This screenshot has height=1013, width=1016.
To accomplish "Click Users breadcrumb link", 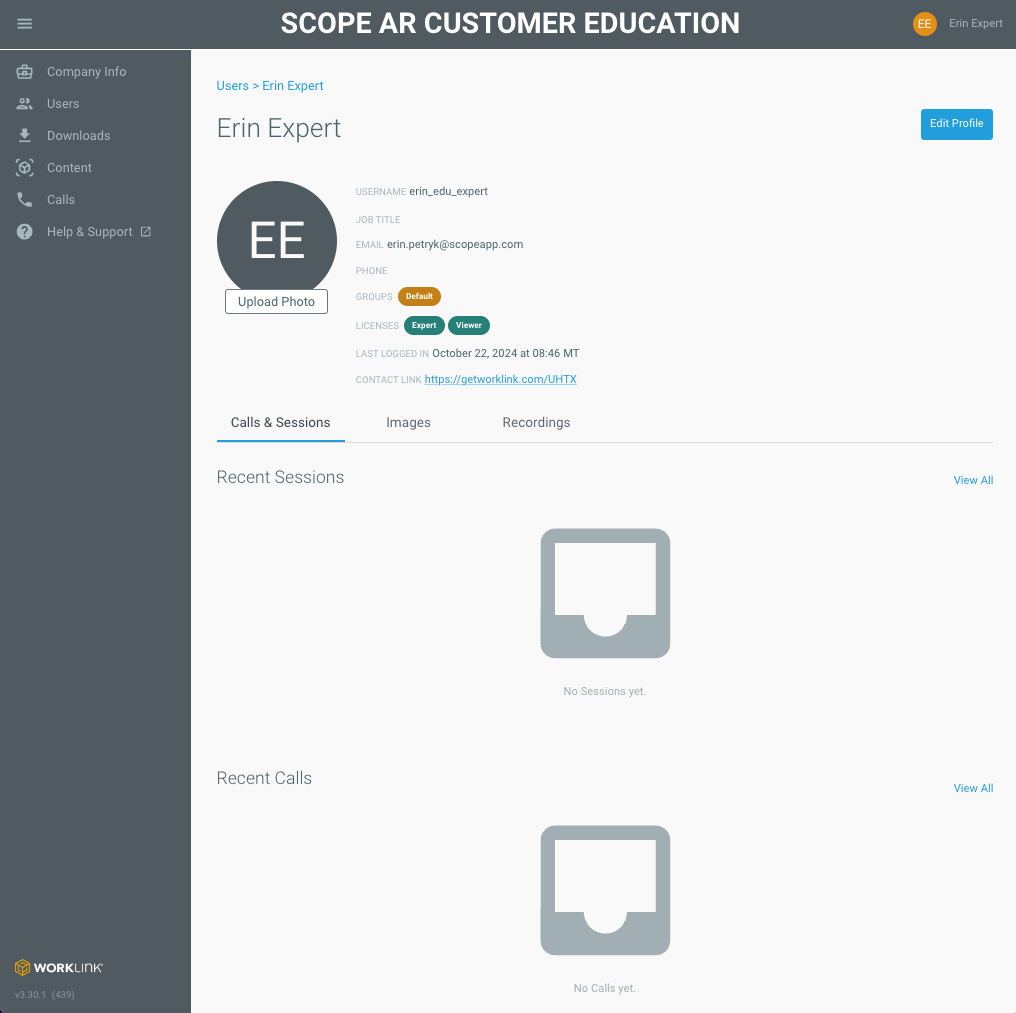I will [232, 86].
